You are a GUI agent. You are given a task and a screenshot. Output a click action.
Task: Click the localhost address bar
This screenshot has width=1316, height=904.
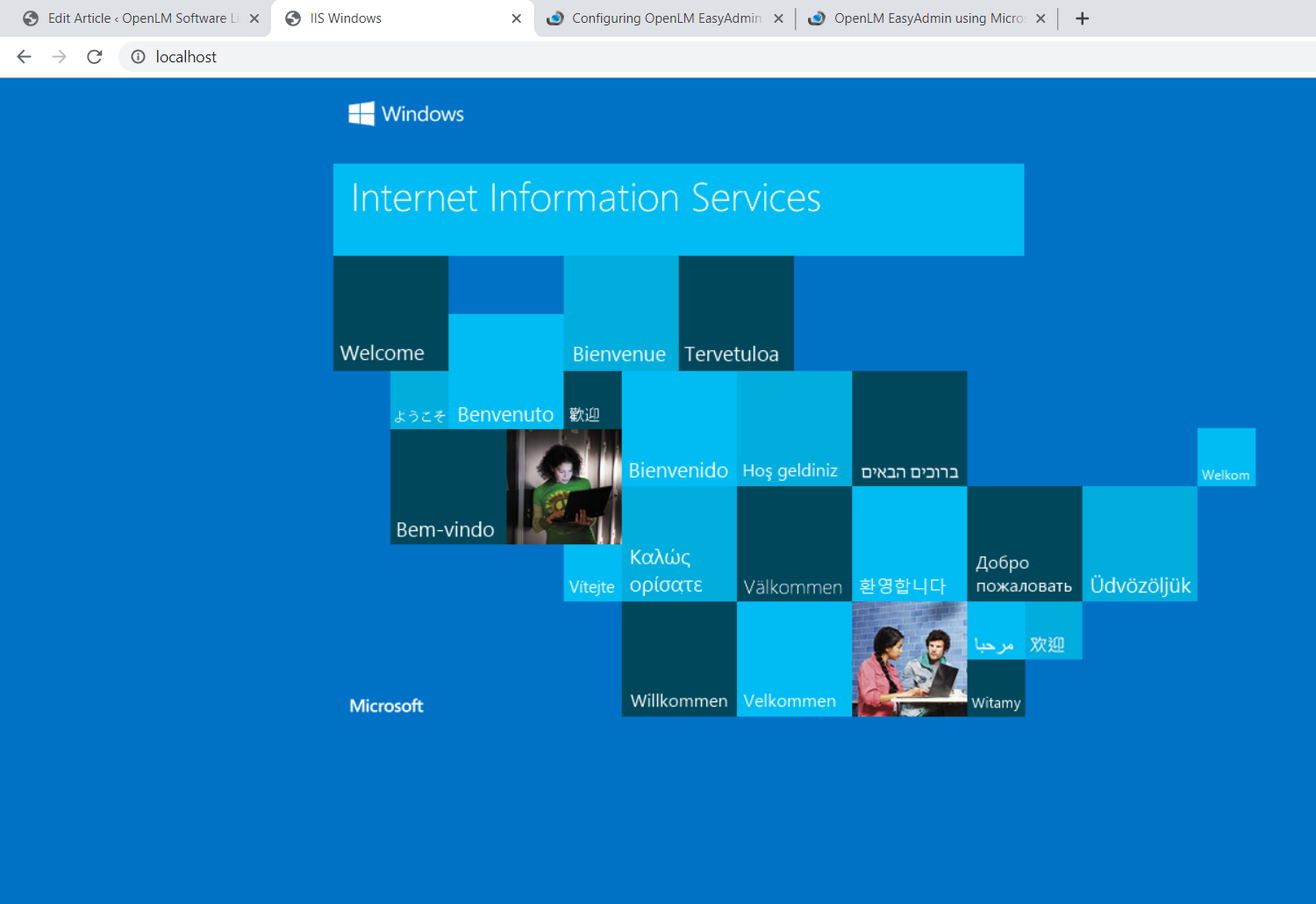tap(614, 57)
